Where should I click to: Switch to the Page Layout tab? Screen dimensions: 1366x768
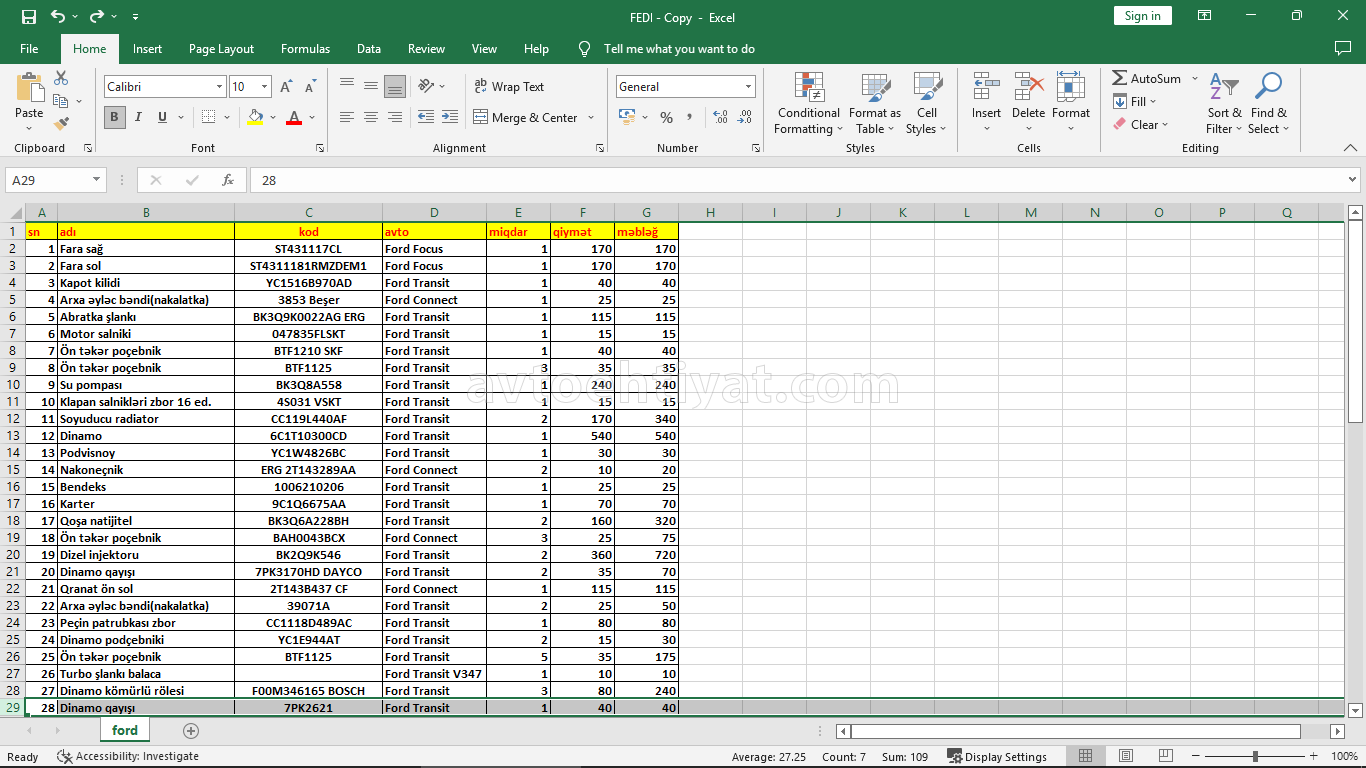coord(221,48)
